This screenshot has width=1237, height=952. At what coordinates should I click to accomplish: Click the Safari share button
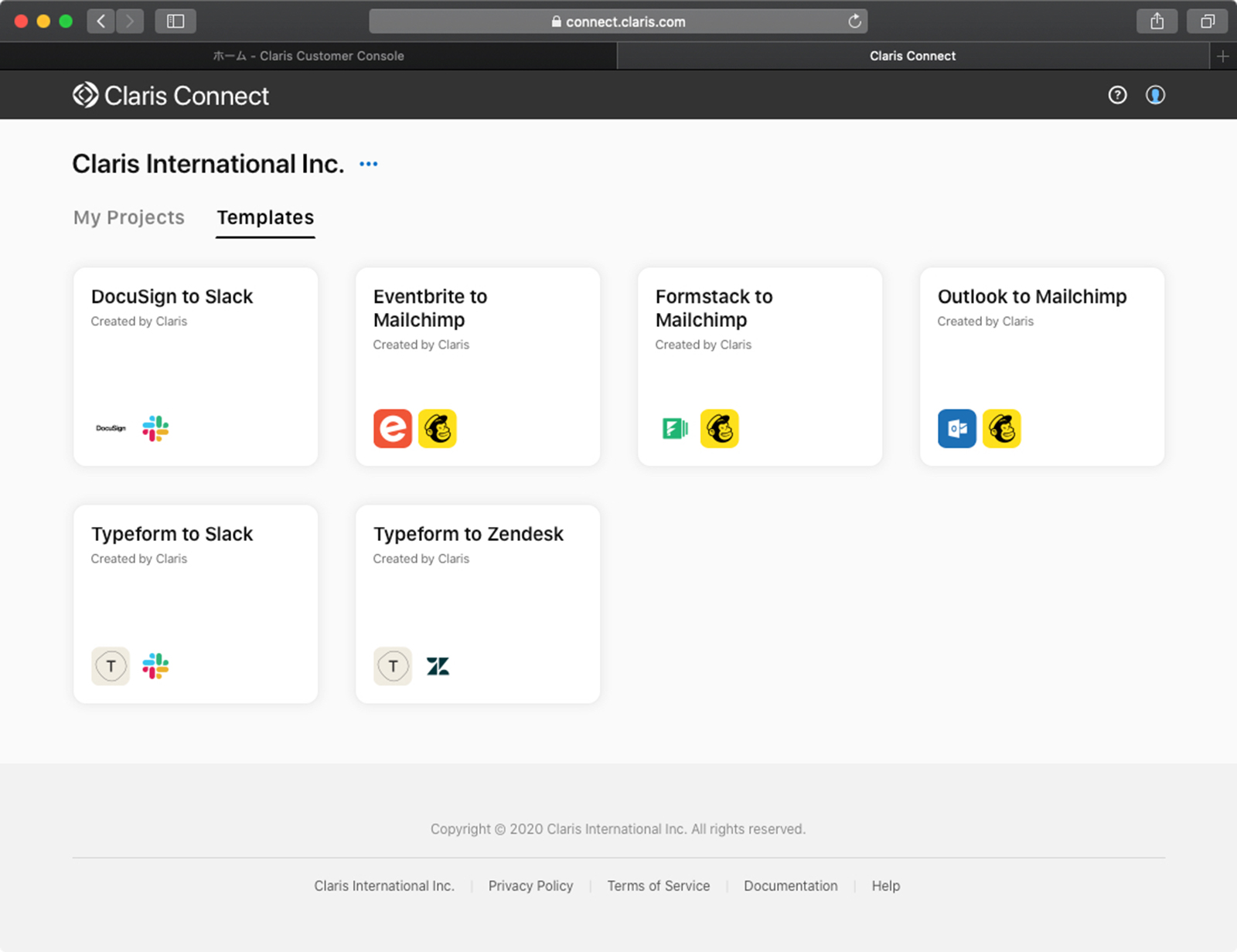tap(1157, 22)
